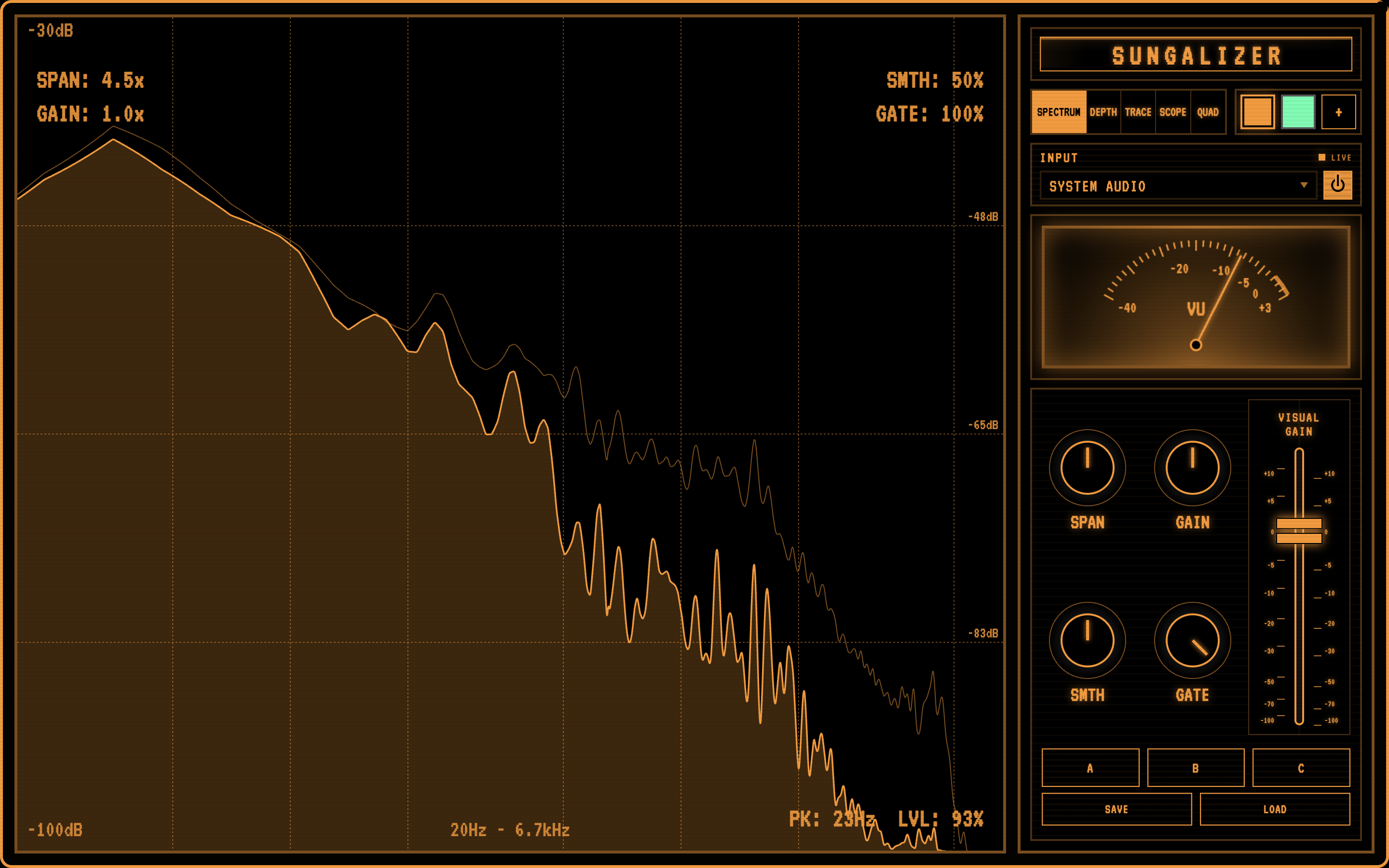Click the VU meter display
Viewport: 1389px width, 868px height.
(1196, 297)
